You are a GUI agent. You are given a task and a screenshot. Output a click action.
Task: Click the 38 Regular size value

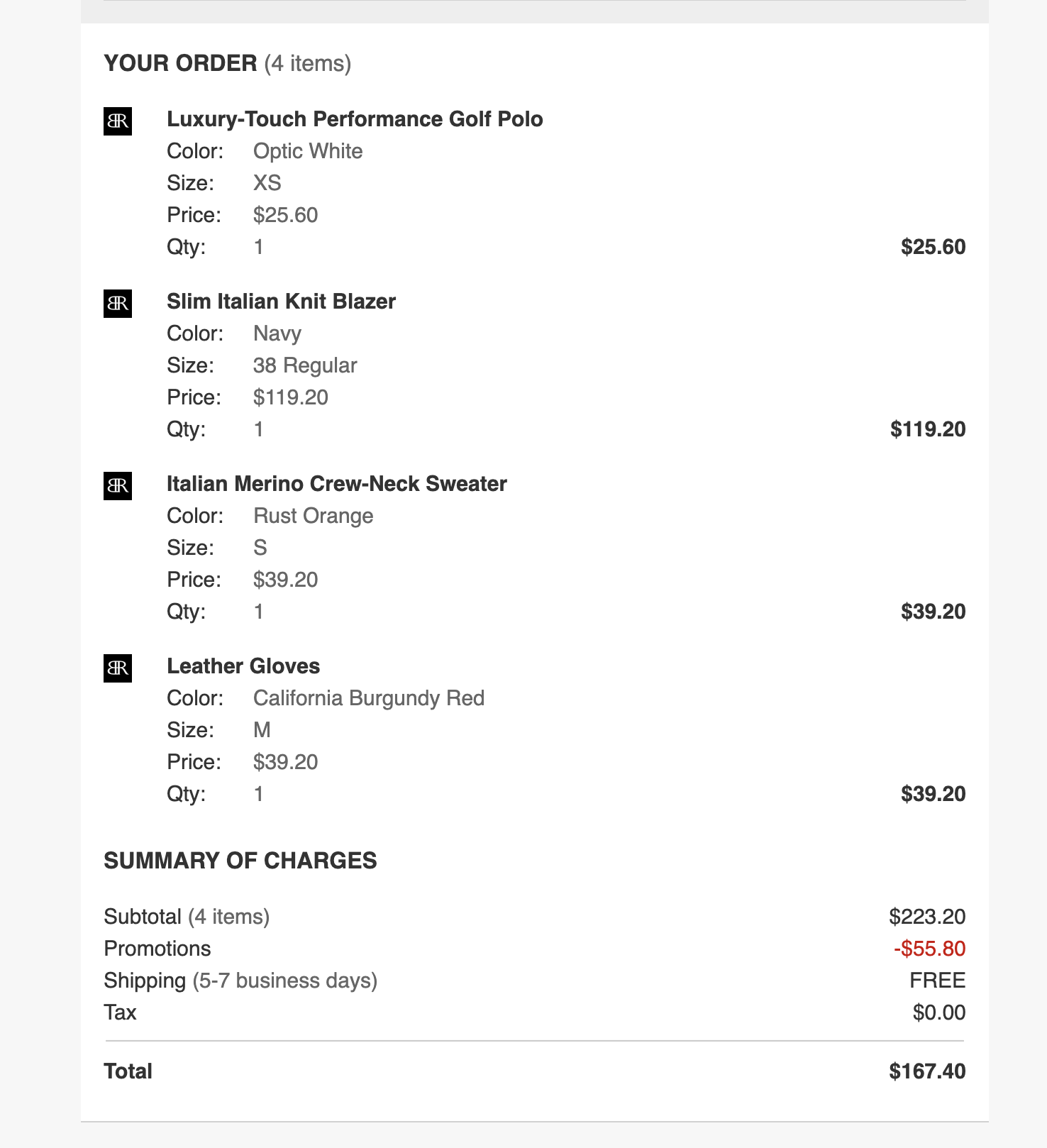click(305, 365)
